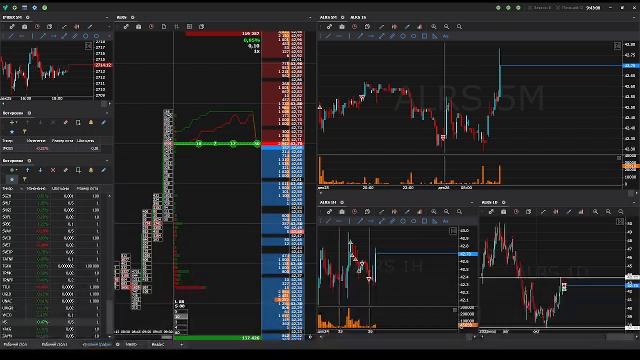Select the text annotation tool on ALRS 5M
The image size is (640, 360).
coord(445,36)
